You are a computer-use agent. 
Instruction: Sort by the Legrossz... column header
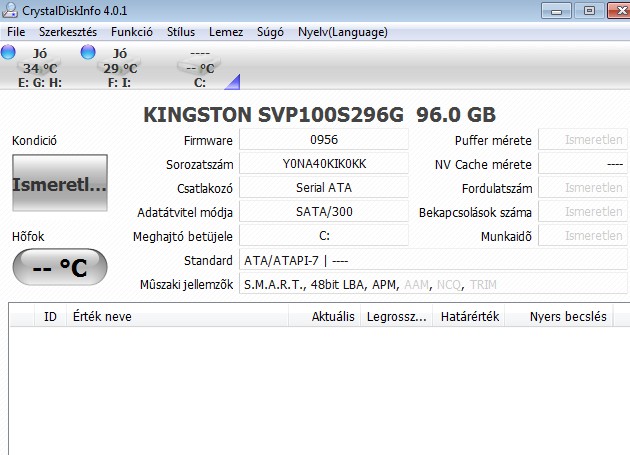(x=397, y=316)
